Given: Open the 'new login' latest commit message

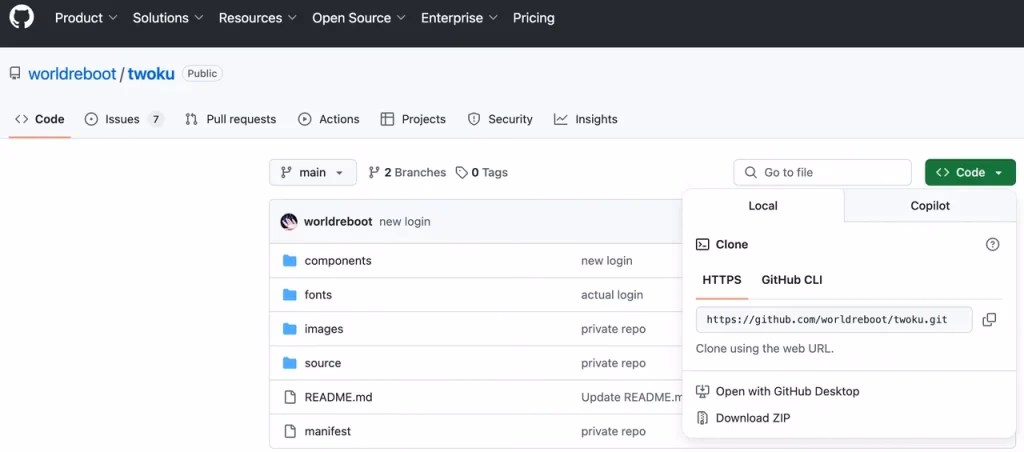Looking at the screenshot, I should point(405,221).
